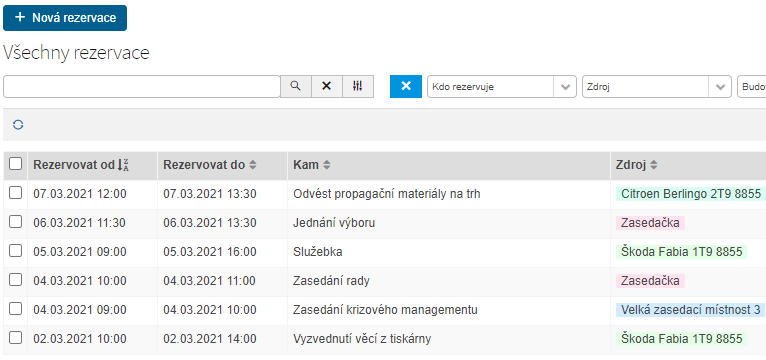Open the Kdo rezervuje dropdown

click(502, 86)
